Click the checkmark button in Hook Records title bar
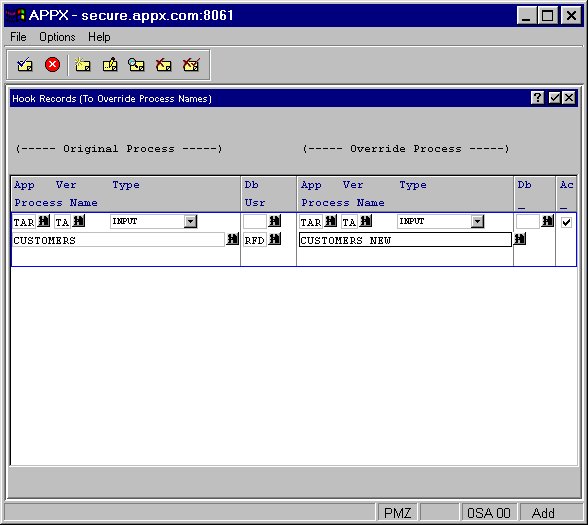Viewport: 588px width, 525px height. (554, 98)
